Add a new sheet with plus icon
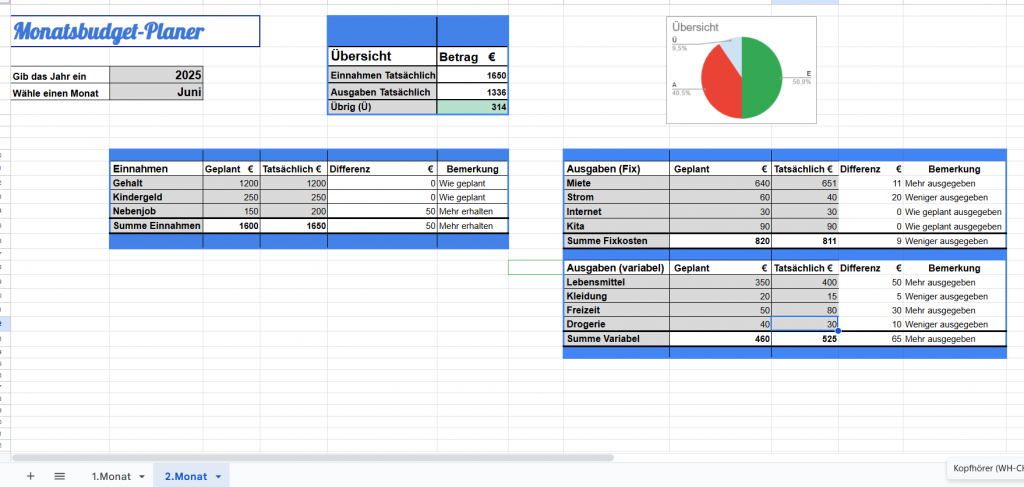This screenshot has height=487, width=1024. point(30,476)
